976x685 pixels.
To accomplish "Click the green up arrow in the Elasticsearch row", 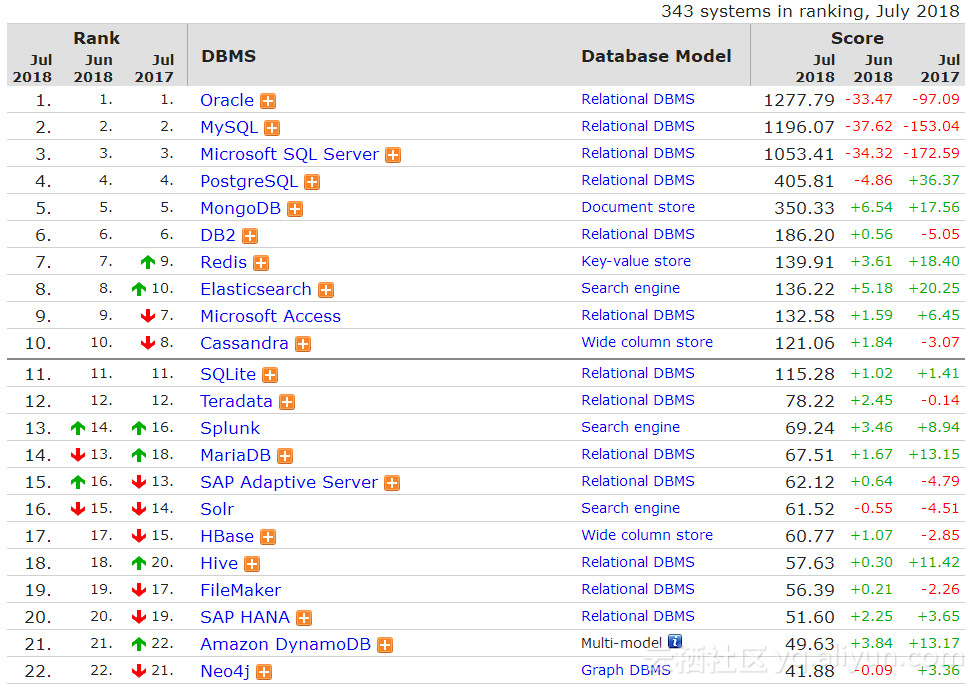I will 139,289.
